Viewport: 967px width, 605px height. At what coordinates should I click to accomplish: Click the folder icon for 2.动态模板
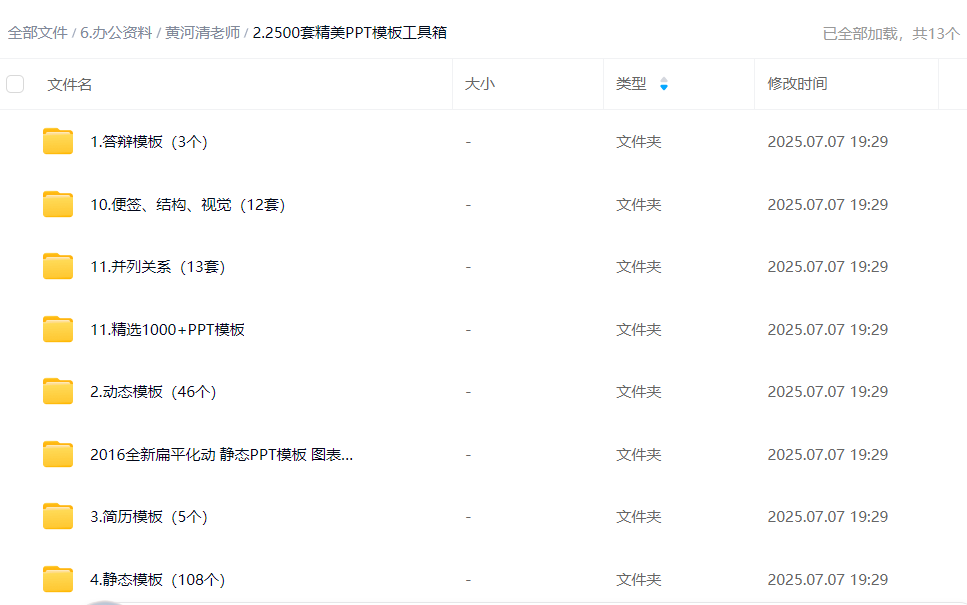click(58, 392)
